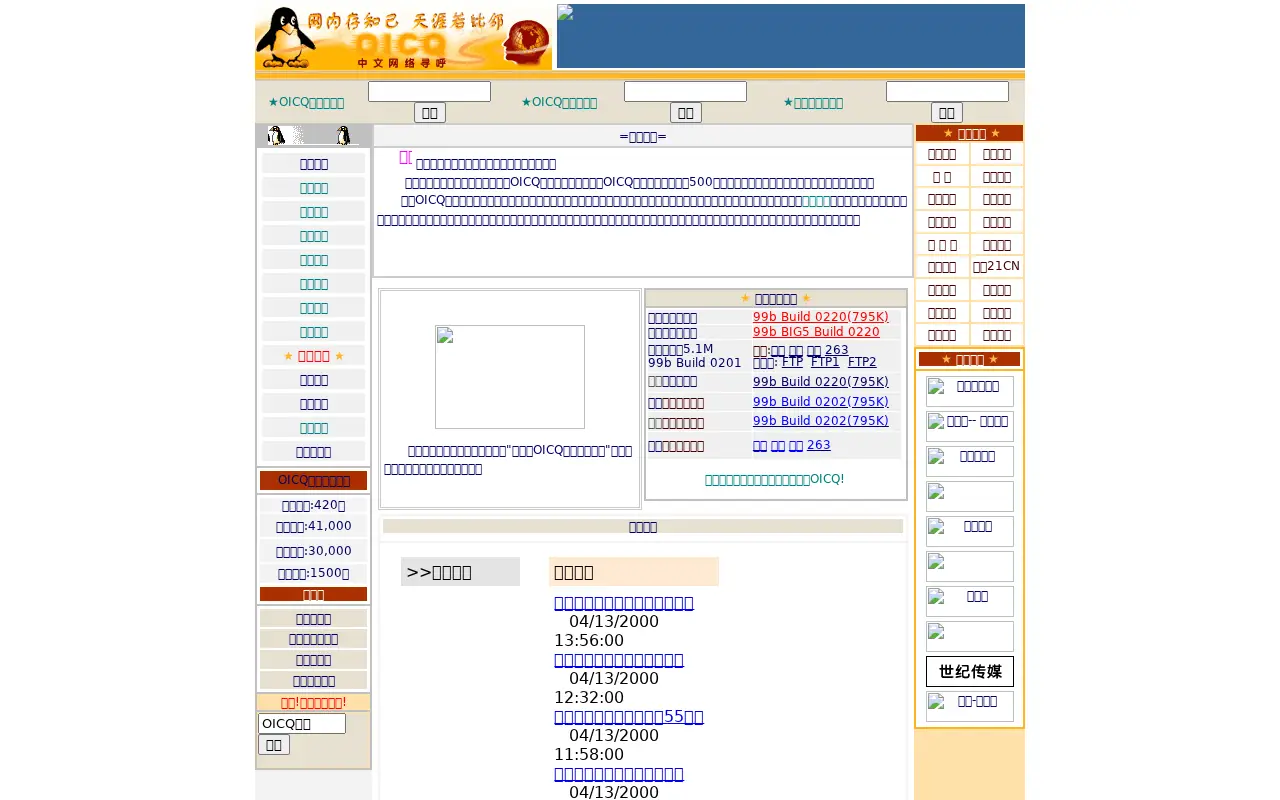Open the FTP1 download mirror link
1280x800 pixels.
point(825,362)
